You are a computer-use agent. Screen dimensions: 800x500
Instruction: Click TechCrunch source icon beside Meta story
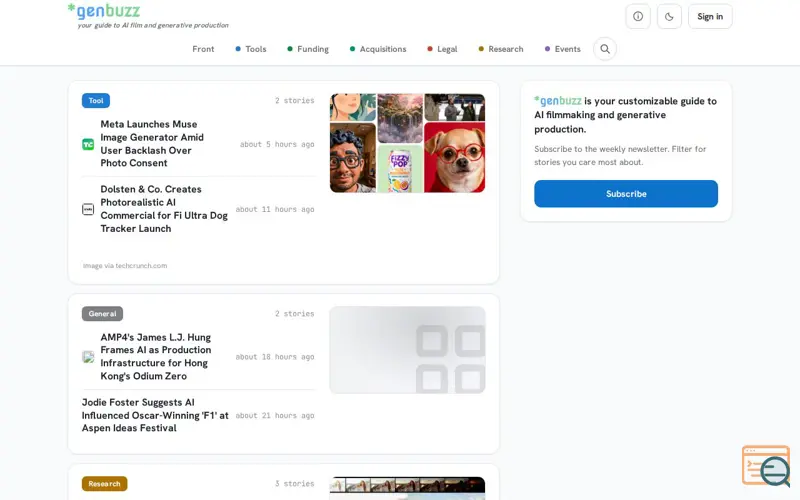[88, 144]
